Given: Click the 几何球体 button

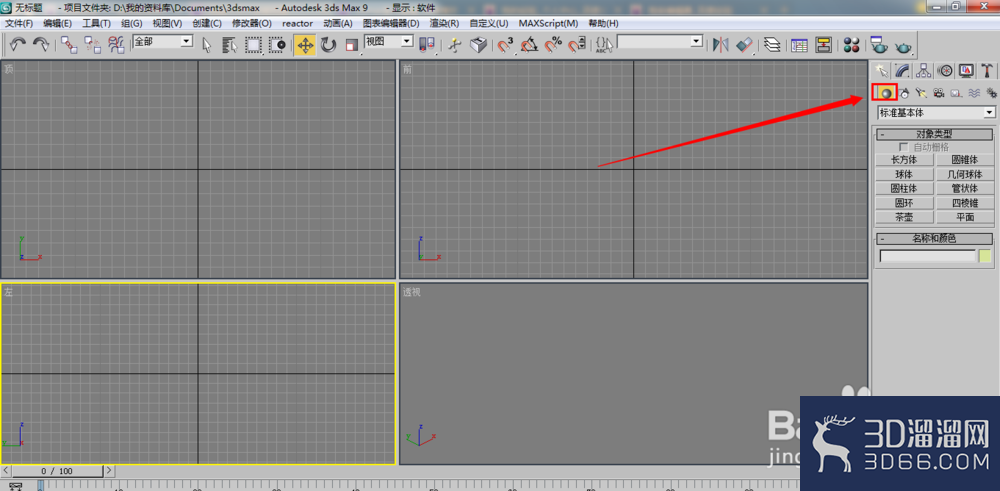Looking at the screenshot, I should pyautogui.click(x=964, y=174).
